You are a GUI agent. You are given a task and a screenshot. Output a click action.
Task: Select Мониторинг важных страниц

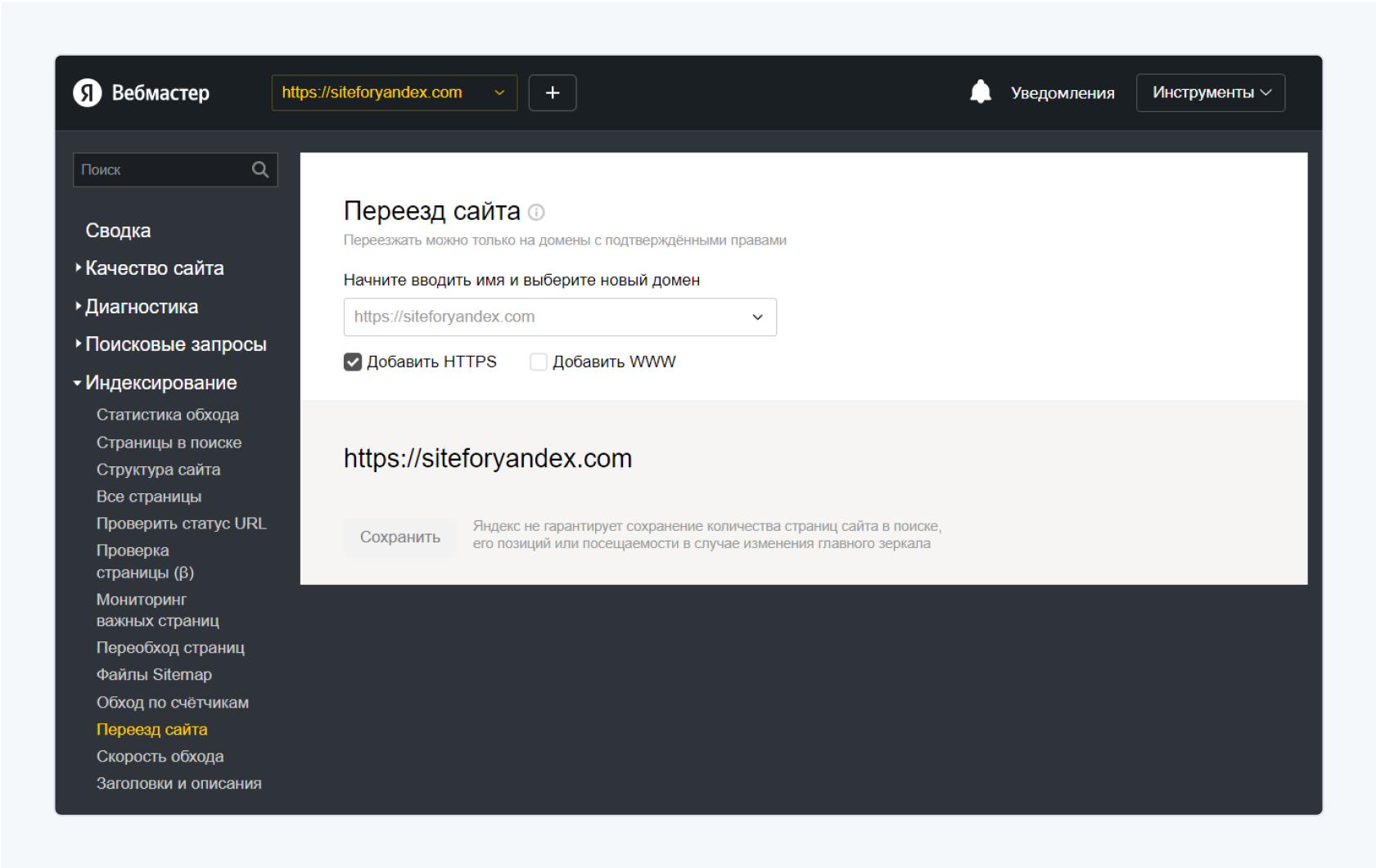point(158,610)
